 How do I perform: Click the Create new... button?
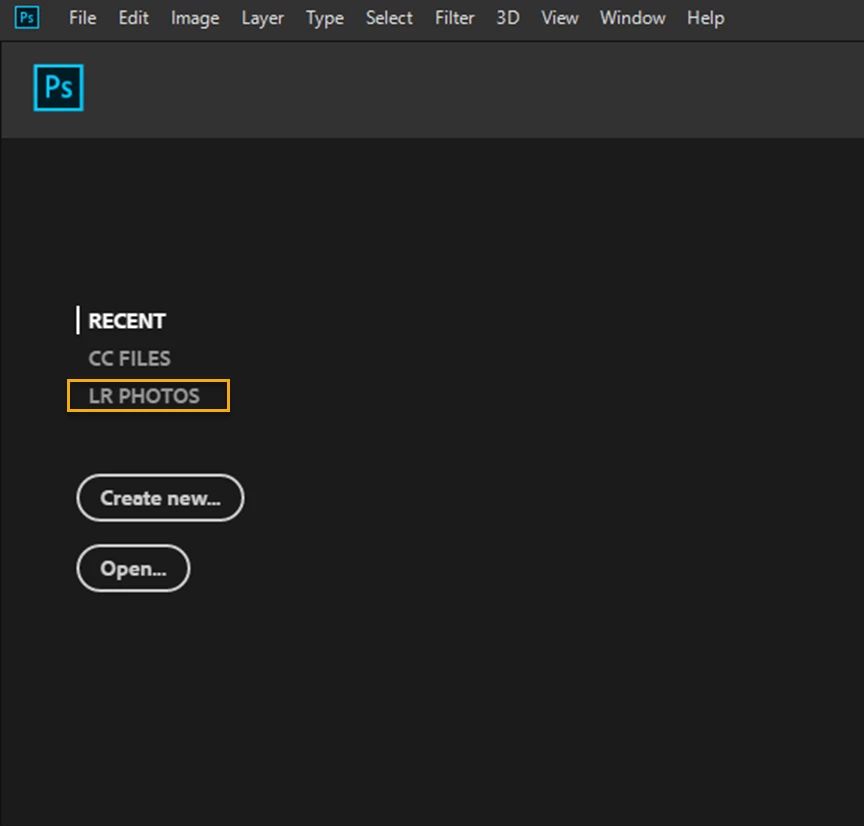(160, 498)
